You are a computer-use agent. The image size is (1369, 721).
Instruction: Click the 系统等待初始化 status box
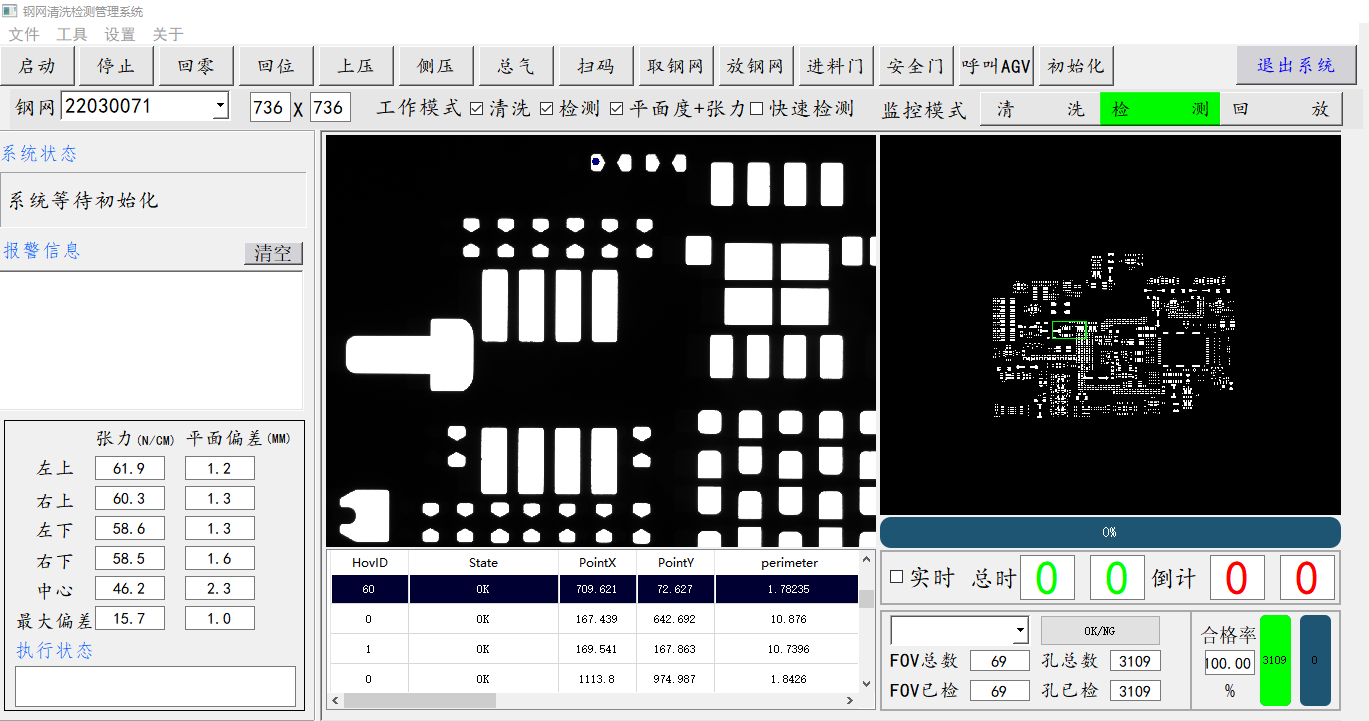point(153,200)
